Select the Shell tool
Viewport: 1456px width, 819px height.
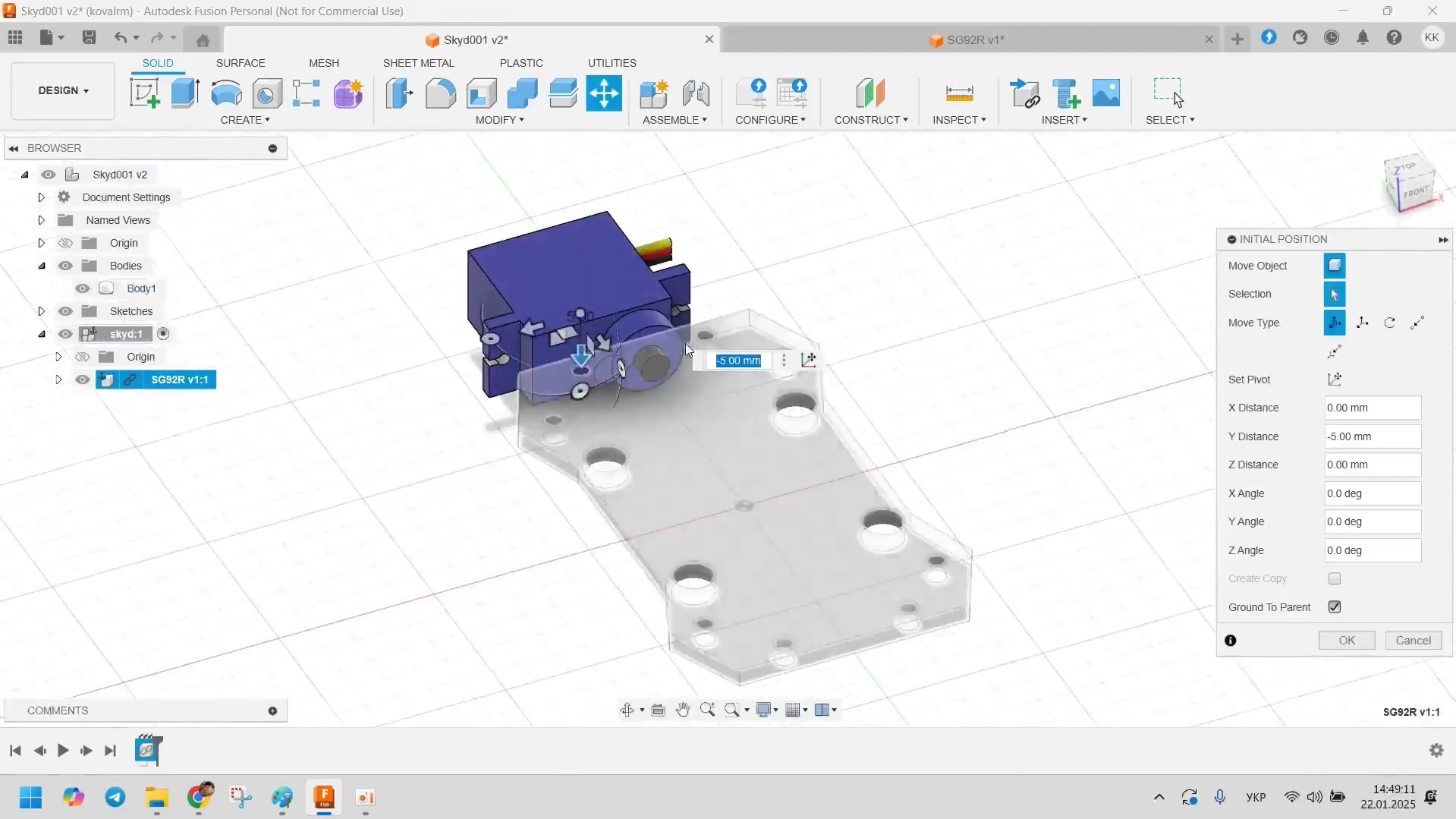(482, 93)
